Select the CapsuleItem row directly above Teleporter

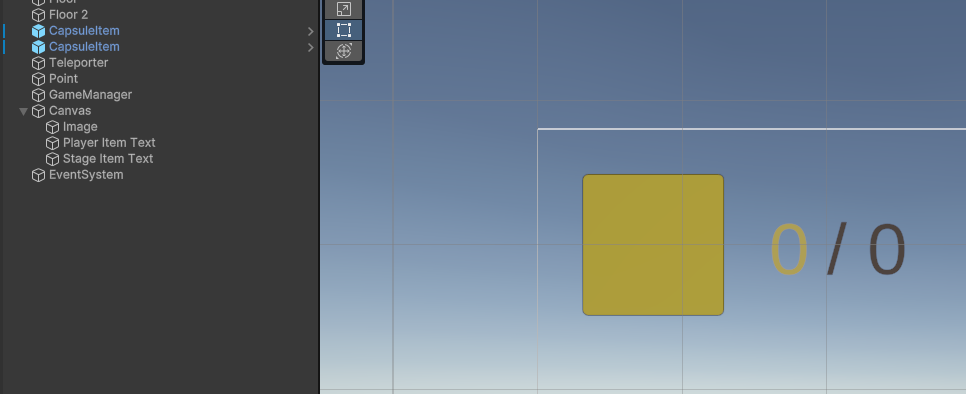coord(159,47)
